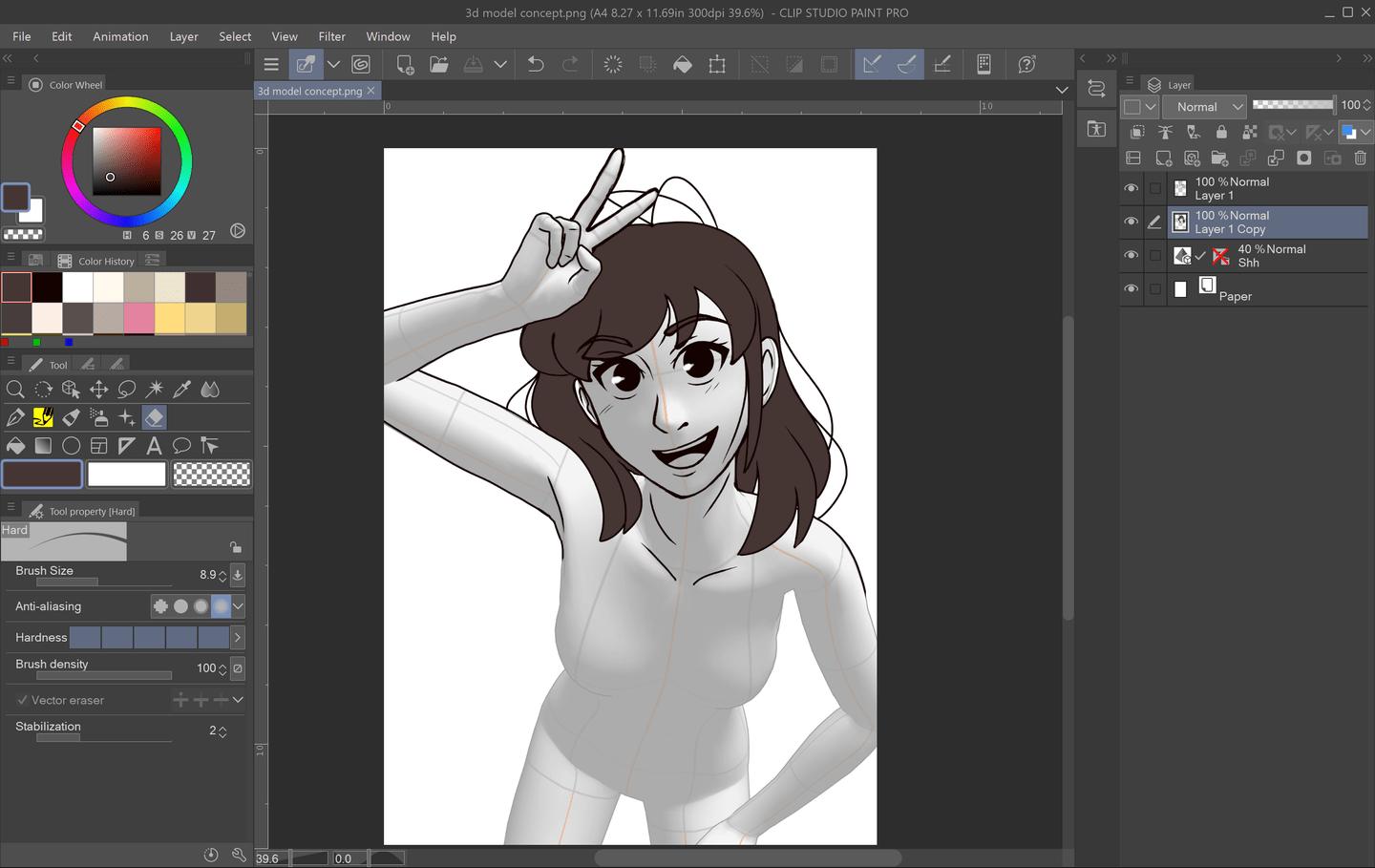Open the Filter menu

point(331,36)
